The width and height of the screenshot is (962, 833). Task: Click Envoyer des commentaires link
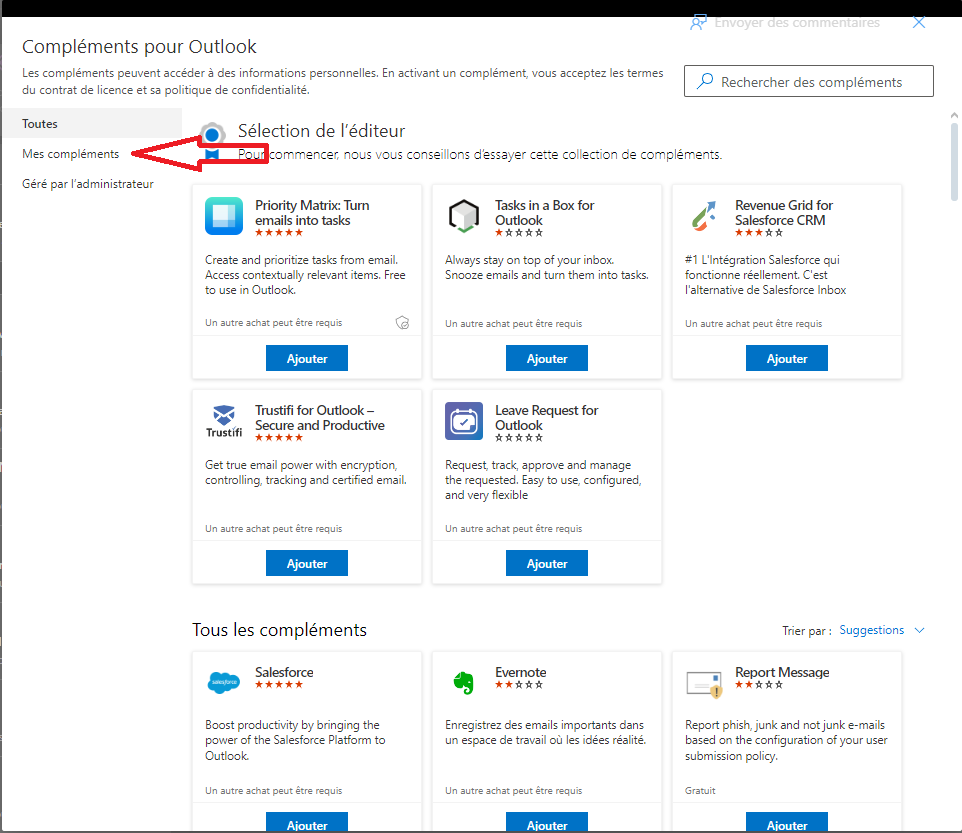797,23
